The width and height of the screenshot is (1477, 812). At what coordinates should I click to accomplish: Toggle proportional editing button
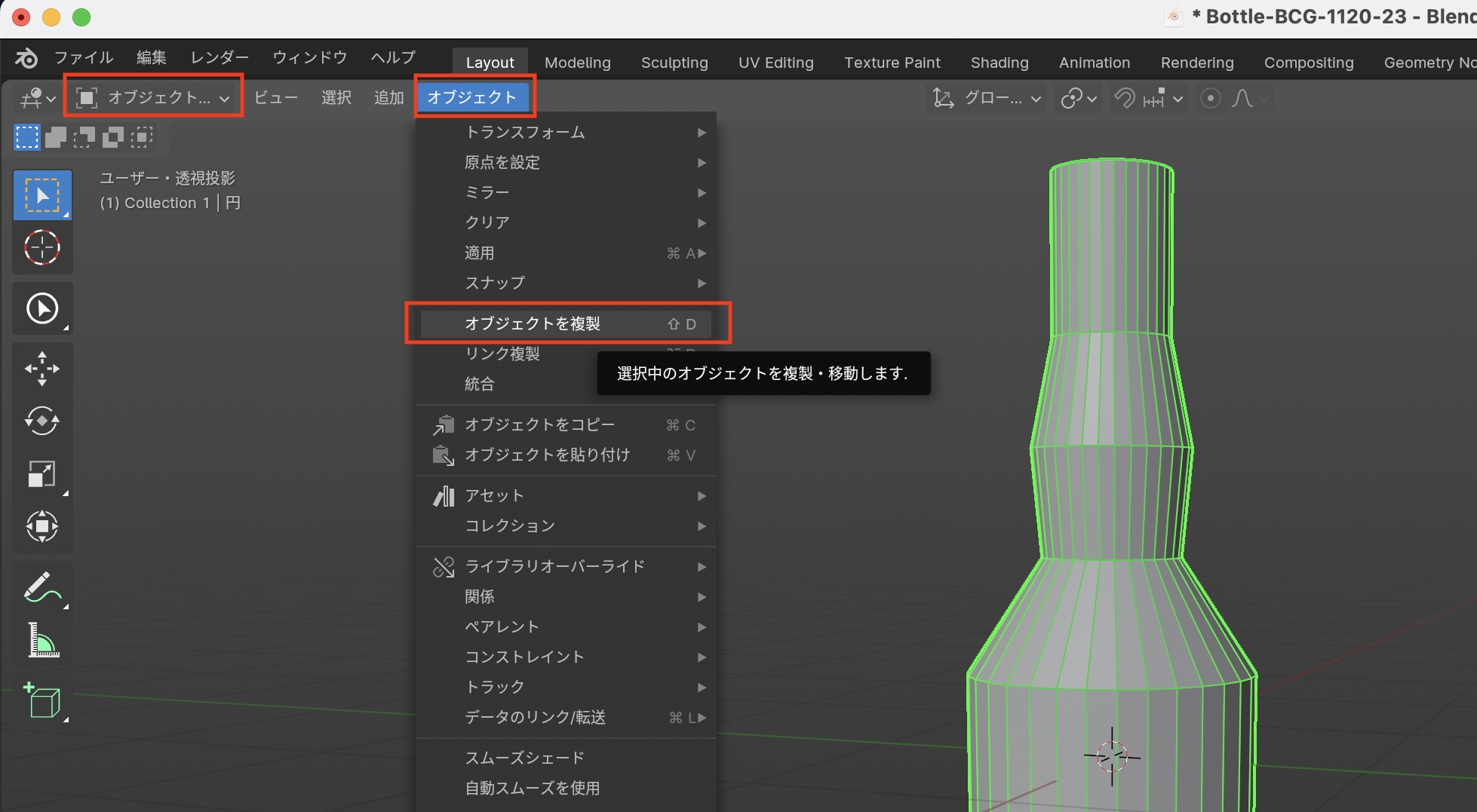(x=1210, y=99)
